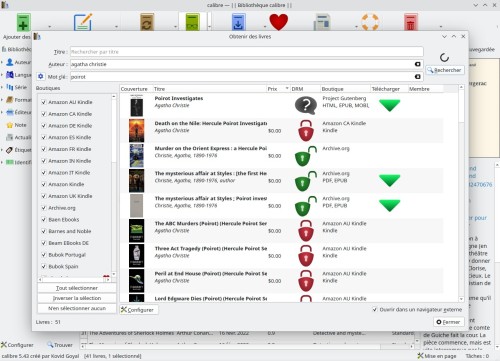Click cover thumbnail of Death on the Nile
Screen dimensions: 500x361
[137, 130]
